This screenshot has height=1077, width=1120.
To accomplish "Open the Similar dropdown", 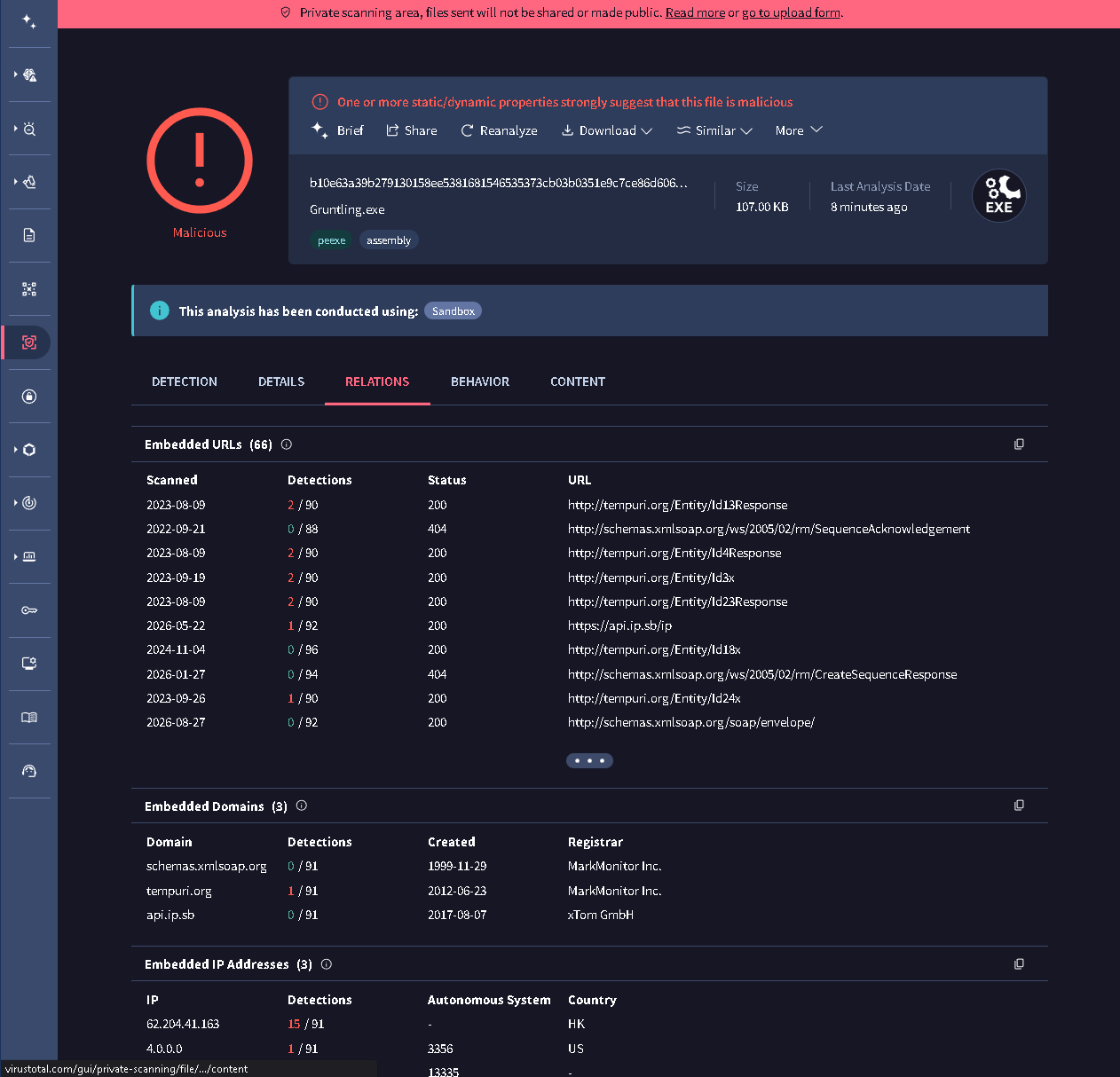I will (714, 130).
